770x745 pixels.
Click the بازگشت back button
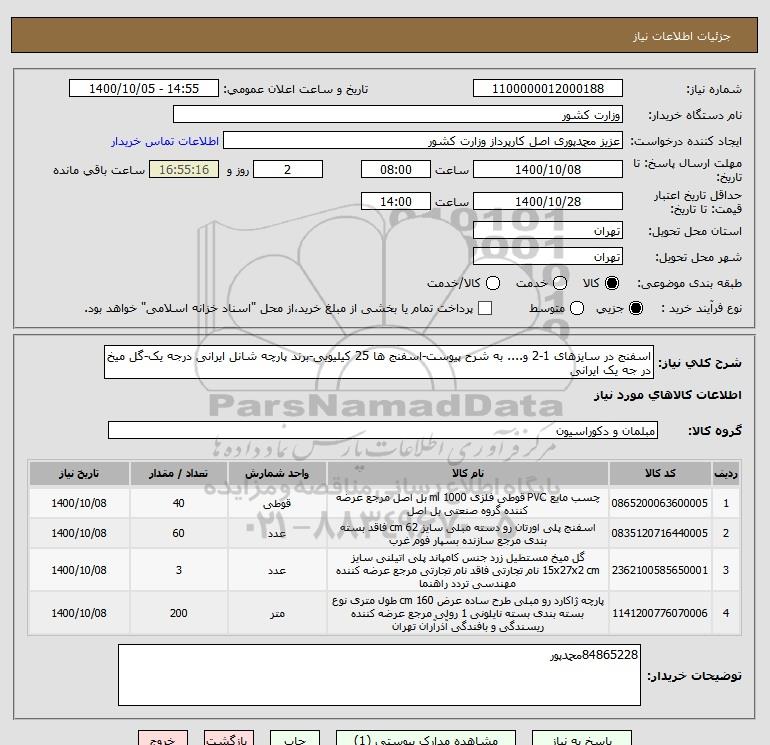(x=229, y=739)
